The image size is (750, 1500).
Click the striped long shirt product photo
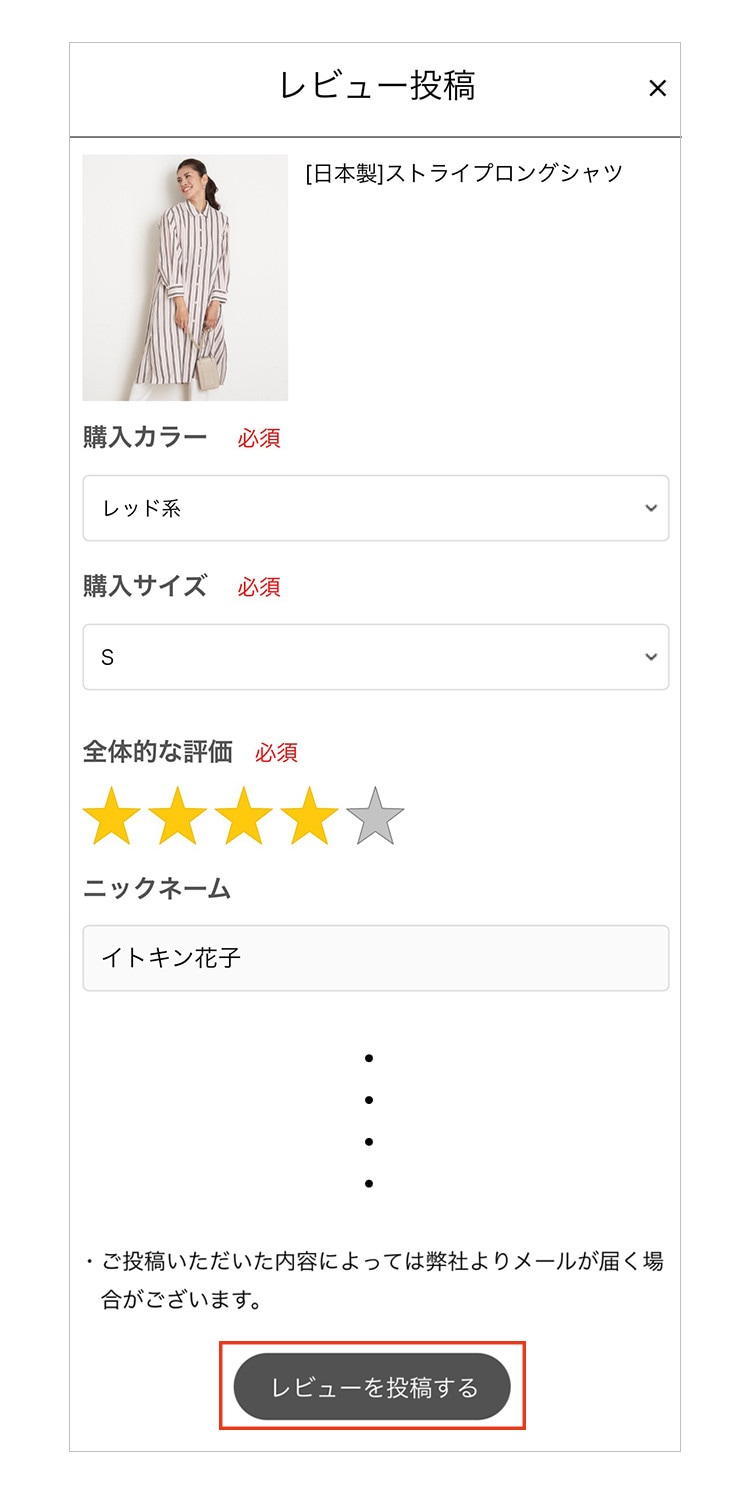click(185, 278)
